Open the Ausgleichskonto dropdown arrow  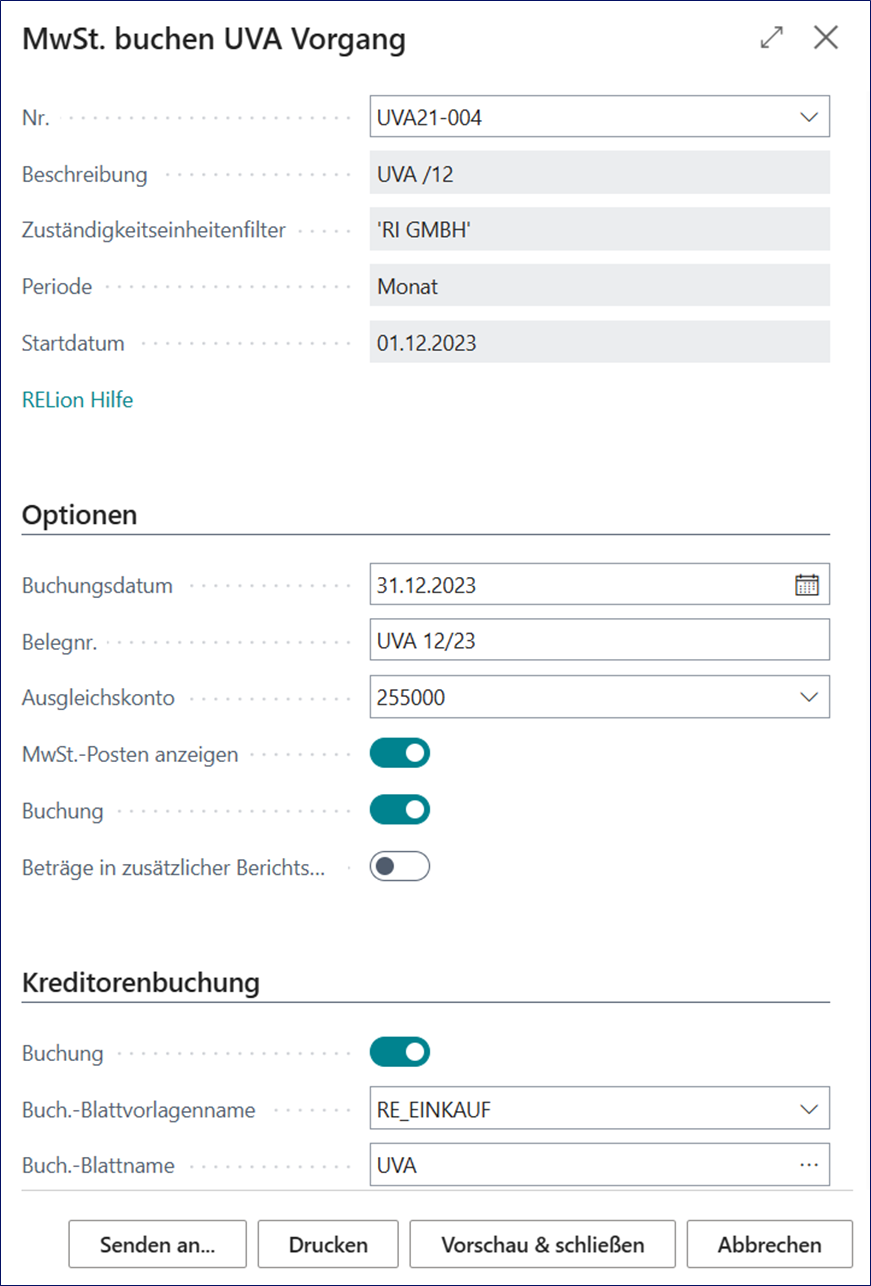[x=809, y=698]
